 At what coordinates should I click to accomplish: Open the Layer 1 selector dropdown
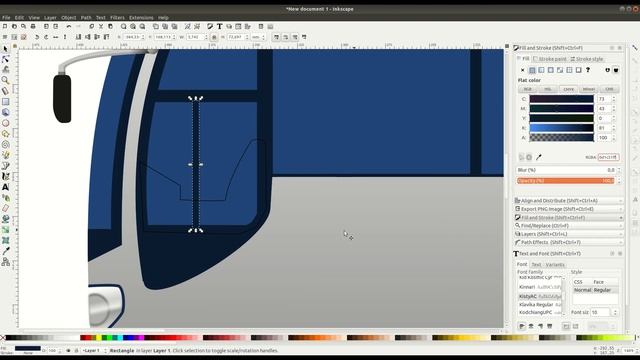[94, 351]
